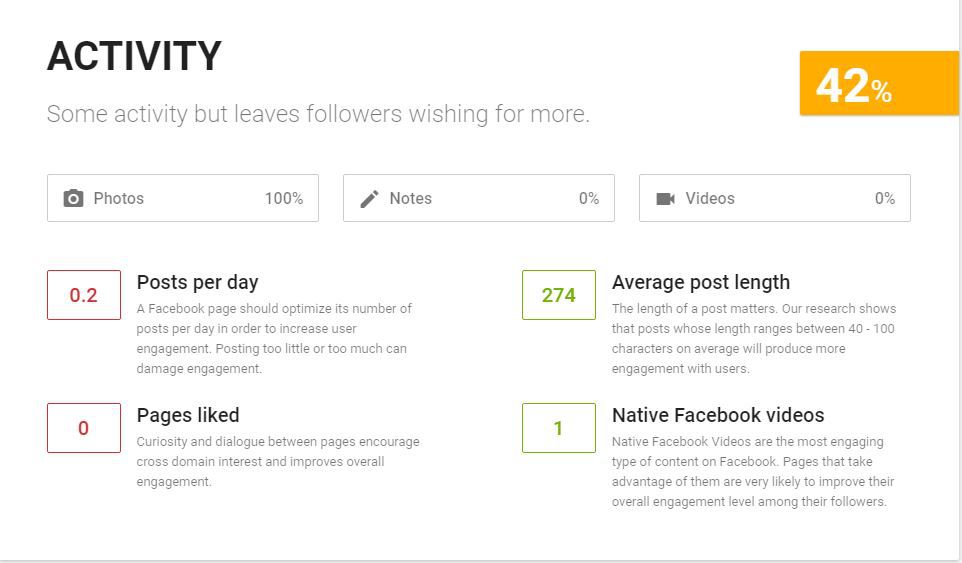Screen dimensions: 962x563
Task: Click the Native Facebook videos description text
Action: point(753,472)
